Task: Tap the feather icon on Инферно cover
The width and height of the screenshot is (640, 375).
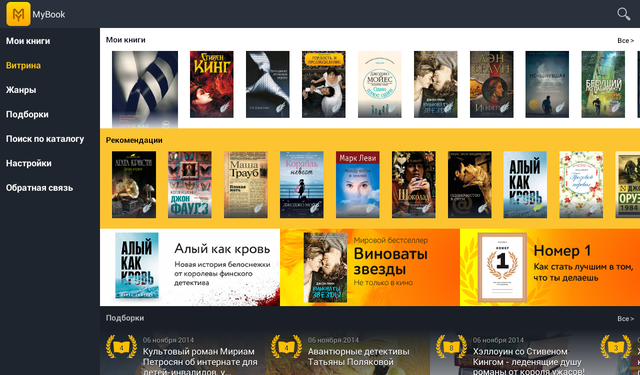Action: [505, 108]
